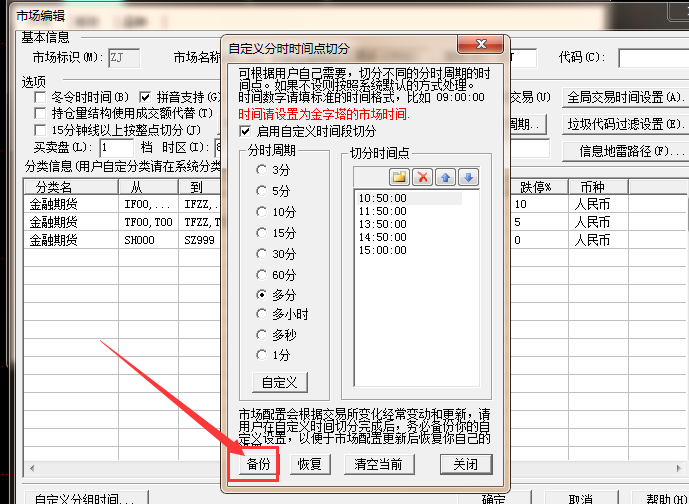Viewport: 689px width, 504px height.
Task: Select the 3分 period radio button
Action: pyautogui.click(x=263, y=170)
